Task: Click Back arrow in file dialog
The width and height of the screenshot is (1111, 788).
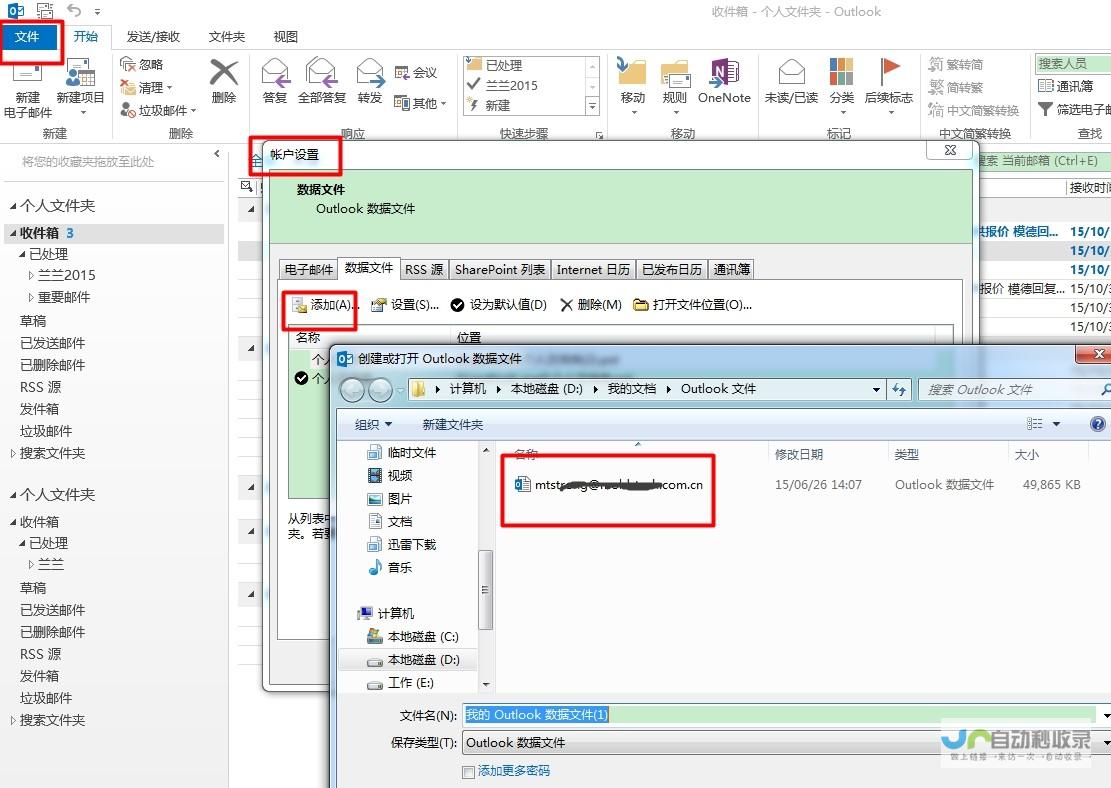Action: pyautogui.click(x=353, y=389)
